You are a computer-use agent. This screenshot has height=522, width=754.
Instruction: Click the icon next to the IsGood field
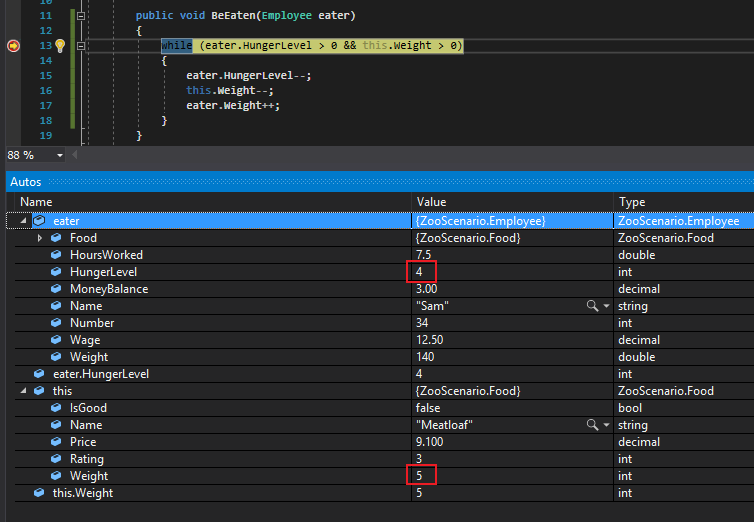pos(57,408)
